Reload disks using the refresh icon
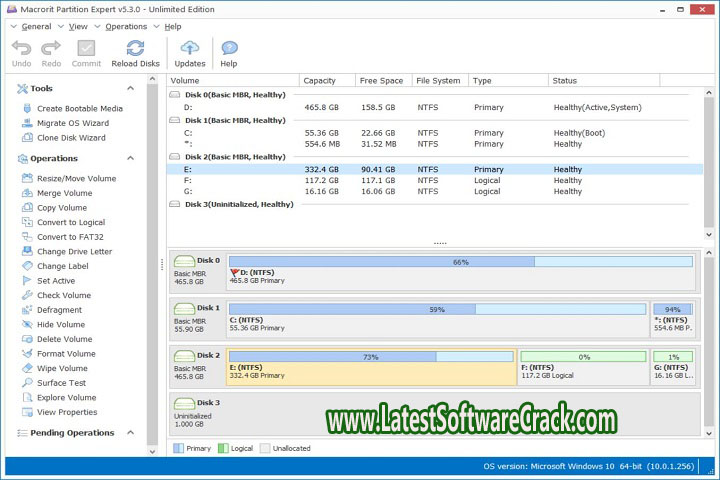This screenshot has width=720, height=480. pyautogui.click(x=135, y=48)
